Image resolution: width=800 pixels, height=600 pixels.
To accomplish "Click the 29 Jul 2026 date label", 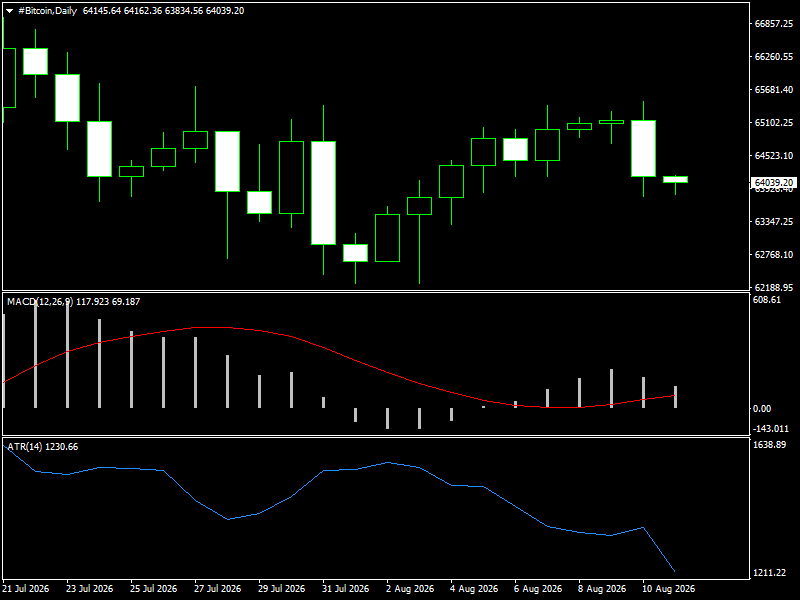I will pos(282,589).
